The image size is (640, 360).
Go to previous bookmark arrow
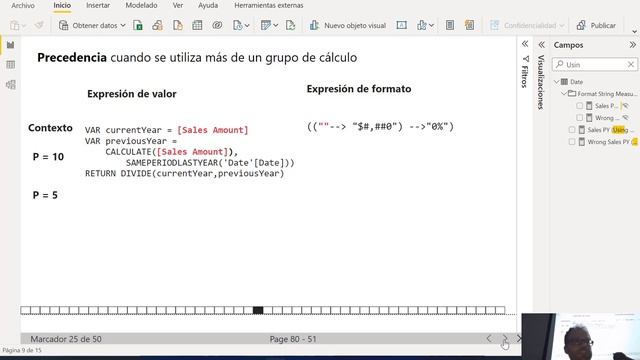pyautogui.click(x=489, y=338)
